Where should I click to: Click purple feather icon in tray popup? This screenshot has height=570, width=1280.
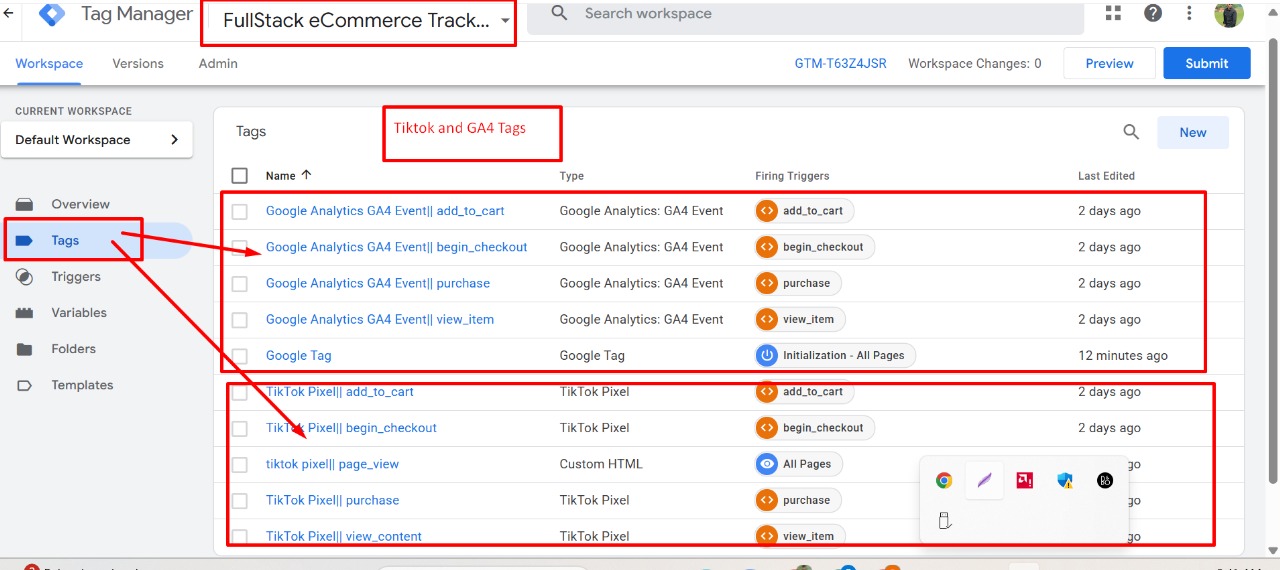tap(984, 480)
